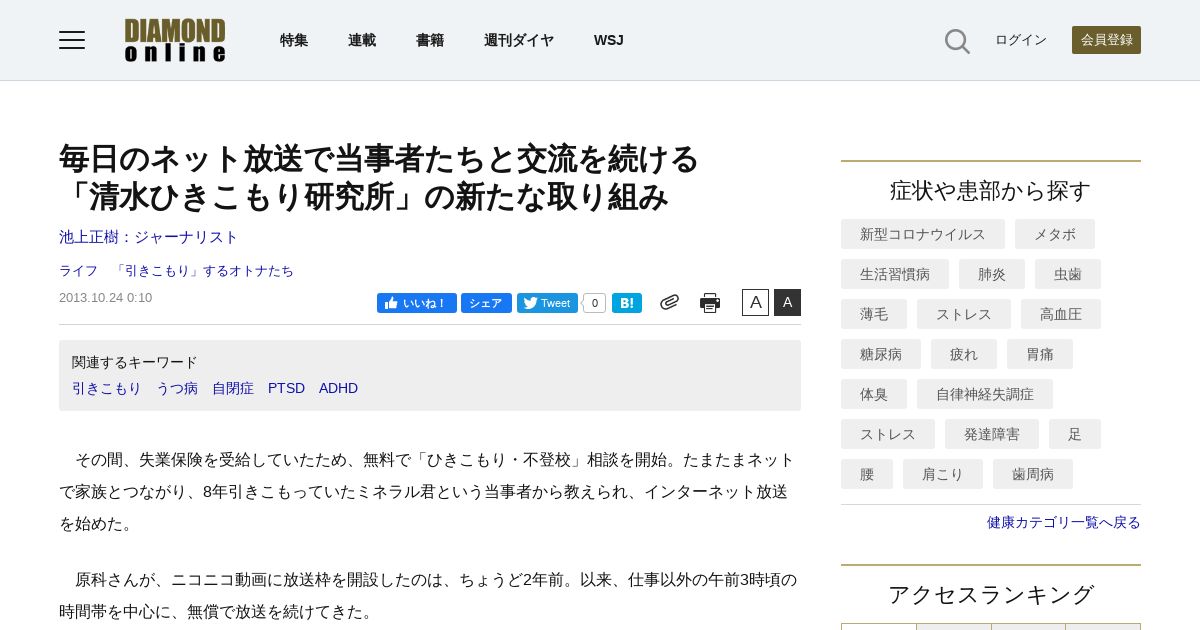Select the 糖尿病 tag
This screenshot has width=1200, height=630.
881,354
